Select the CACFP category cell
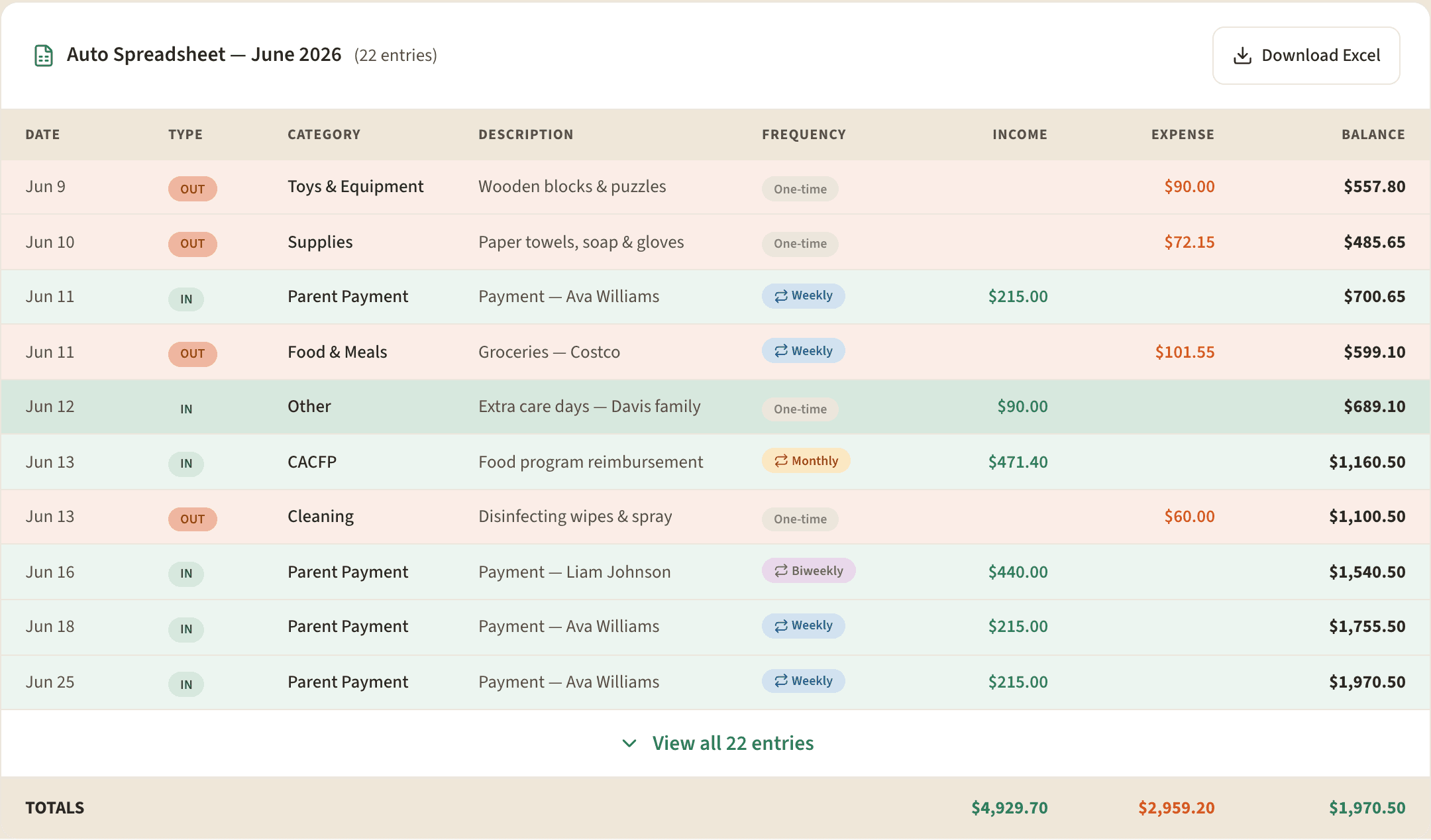Image resolution: width=1431 pixels, height=840 pixels. click(x=312, y=462)
